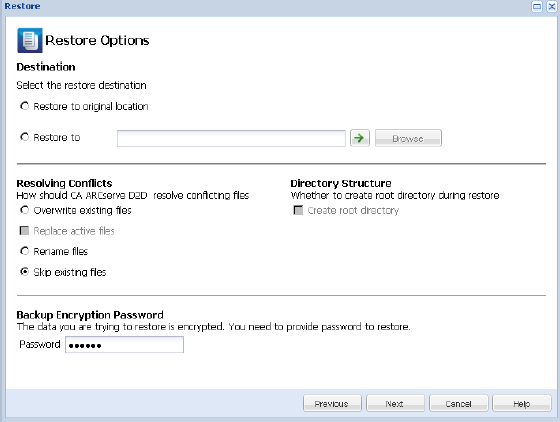Viewport: 560px width, 422px height.
Task: Select the Restore to radio option
Action: pyautogui.click(x=24, y=137)
